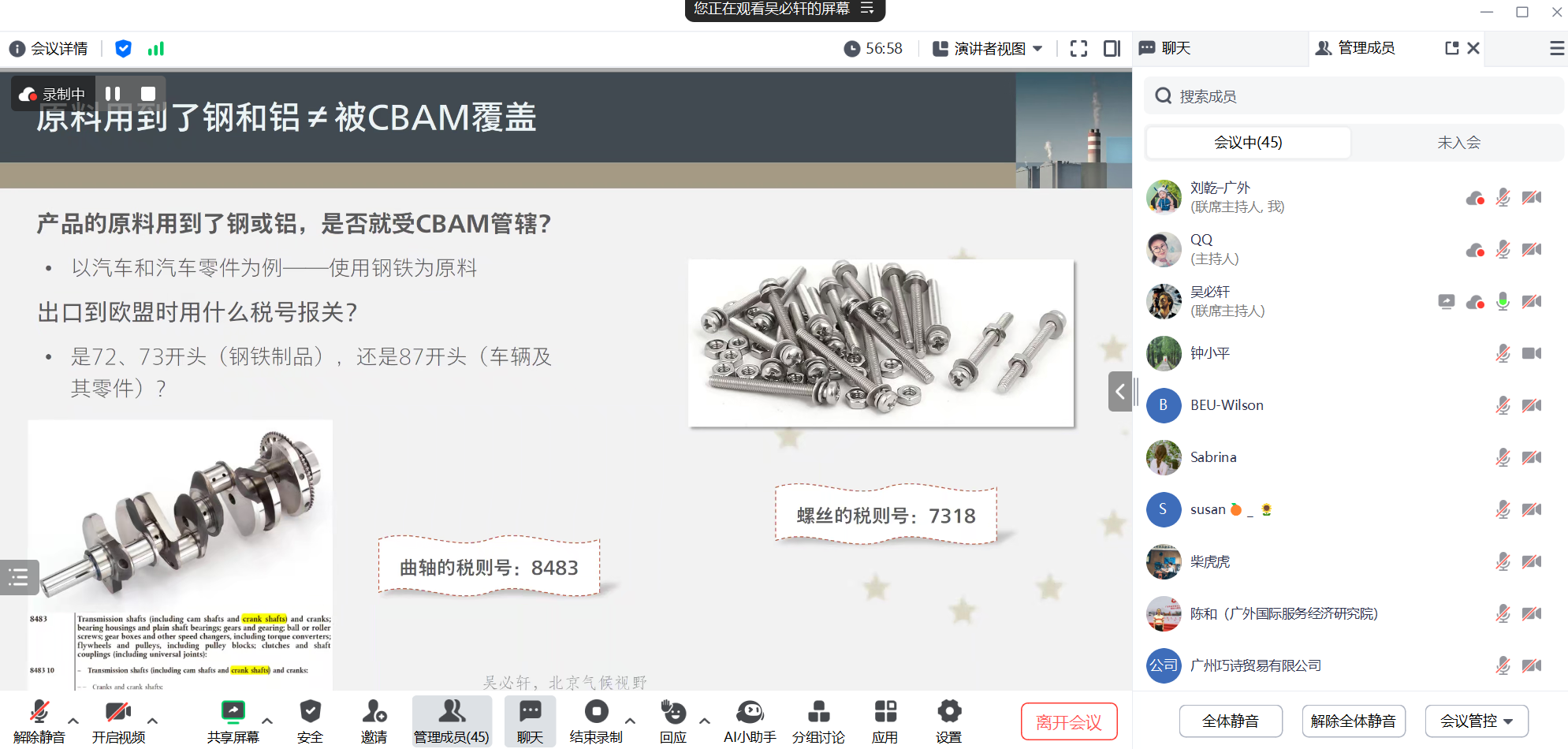Click the 离开会议 leave meeting button
This screenshot has height=749, width=1568.
1068,721
